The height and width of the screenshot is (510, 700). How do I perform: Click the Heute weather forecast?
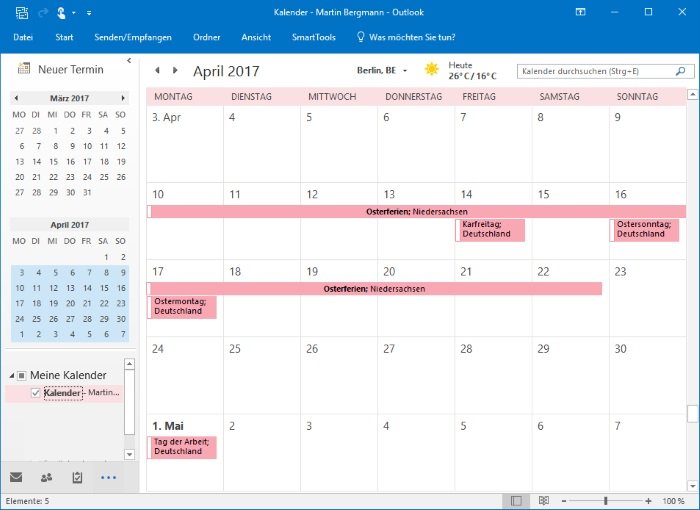(x=472, y=71)
